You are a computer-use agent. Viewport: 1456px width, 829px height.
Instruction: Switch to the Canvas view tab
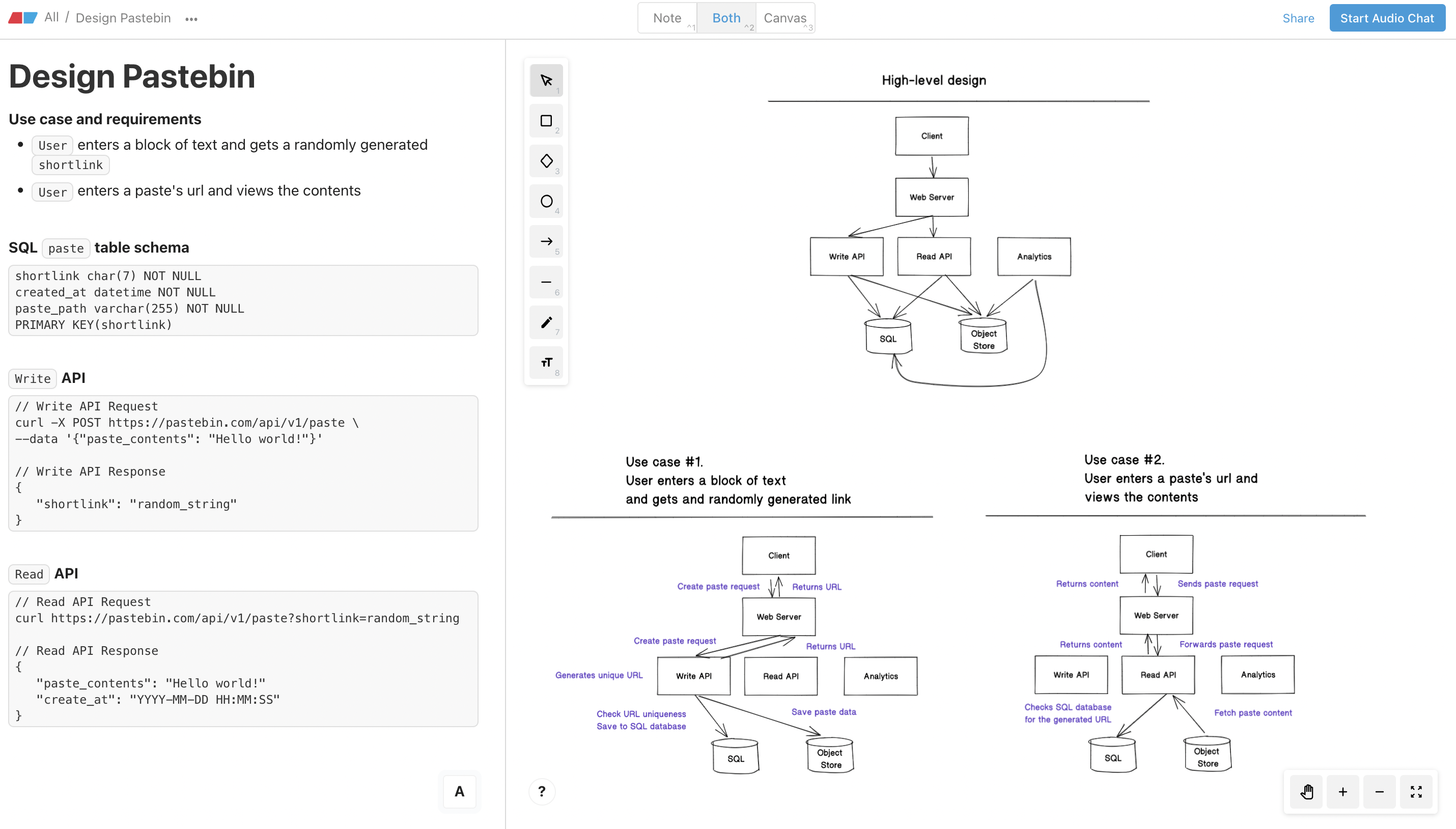coord(785,18)
